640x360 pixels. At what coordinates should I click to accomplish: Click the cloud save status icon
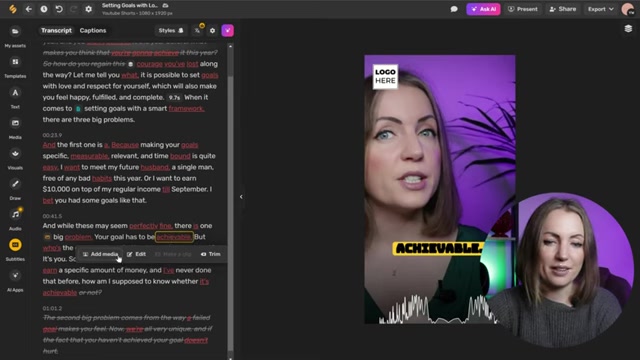pos(165,5)
